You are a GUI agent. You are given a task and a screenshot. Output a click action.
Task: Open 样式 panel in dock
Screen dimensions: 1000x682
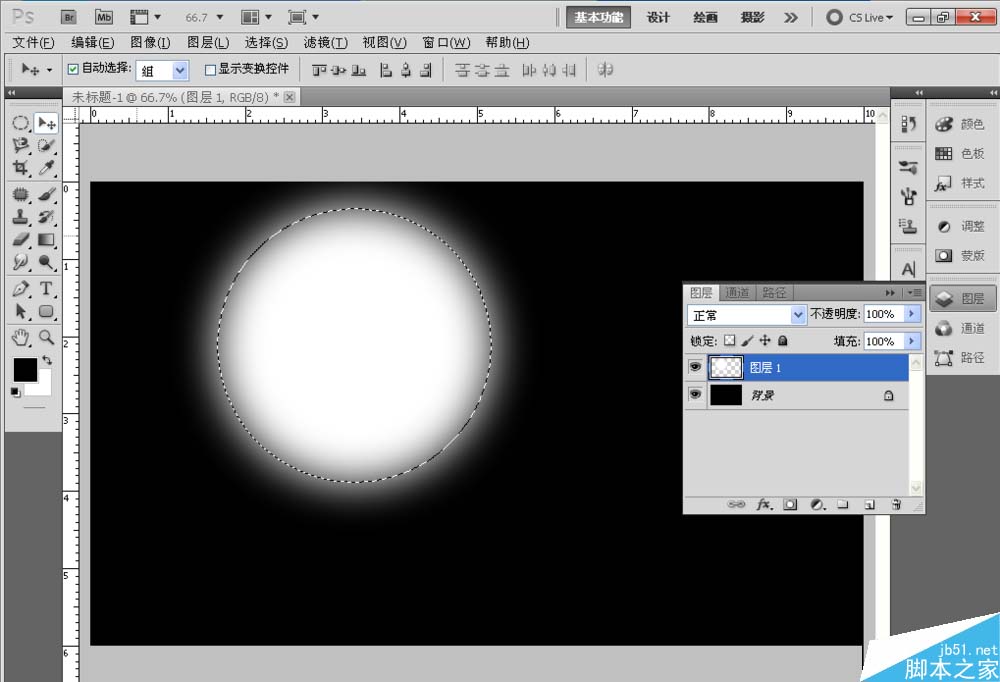[x=962, y=183]
